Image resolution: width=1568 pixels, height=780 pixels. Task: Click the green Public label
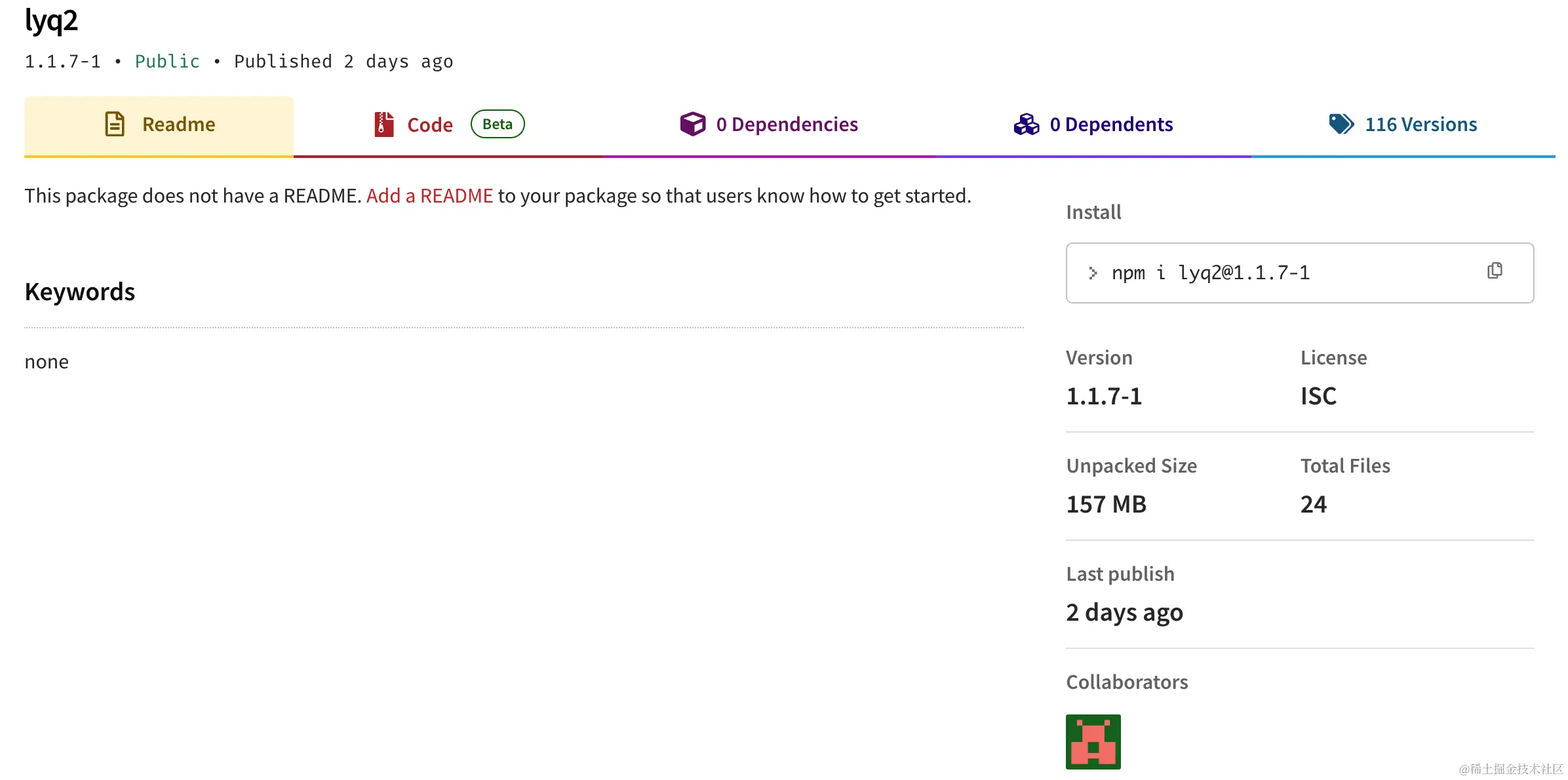[x=167, y=62]
